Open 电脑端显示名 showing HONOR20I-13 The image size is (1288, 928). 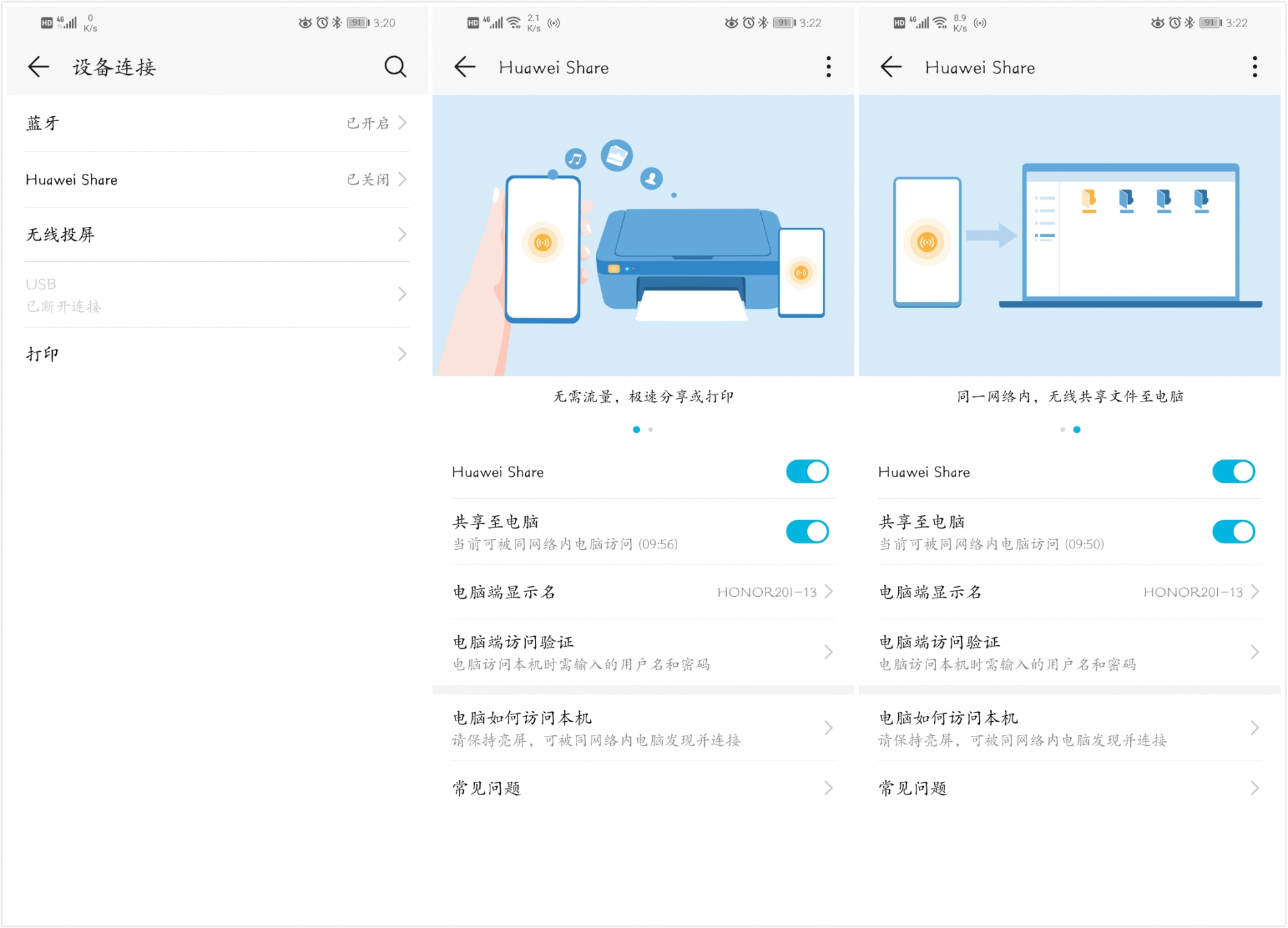click(x=642, y=591)
